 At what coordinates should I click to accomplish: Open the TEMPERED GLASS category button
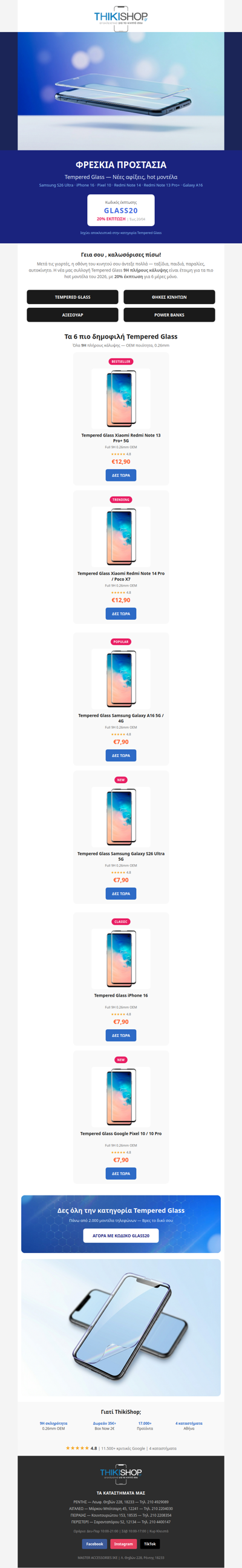pos(73,297)
